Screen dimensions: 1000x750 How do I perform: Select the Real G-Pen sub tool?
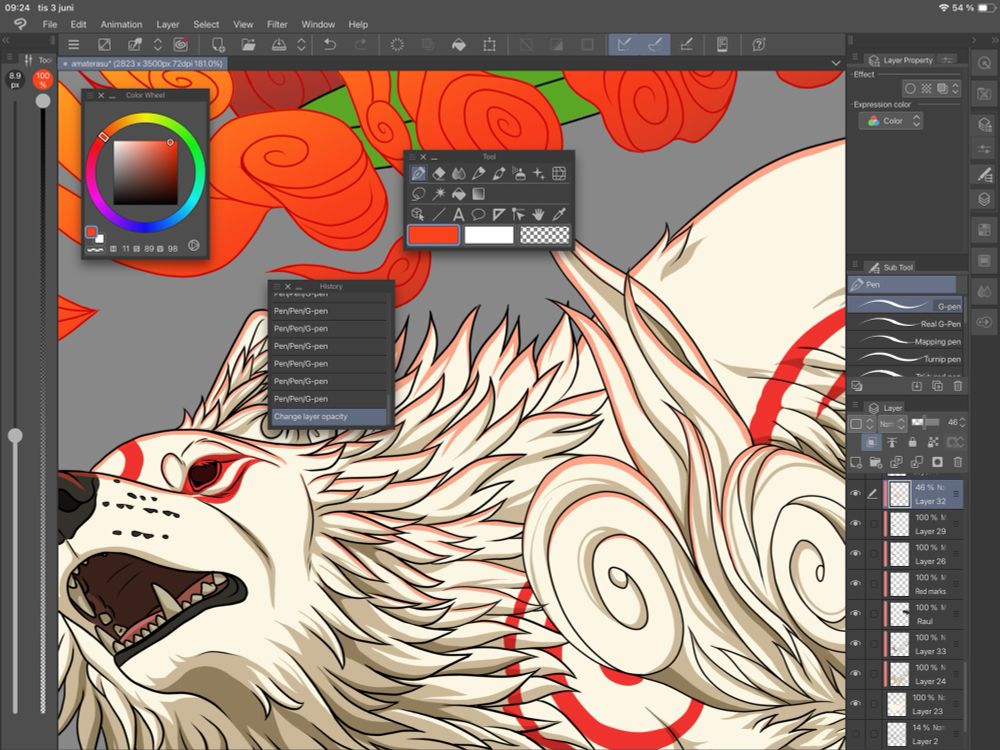click(x=905, y=323)
